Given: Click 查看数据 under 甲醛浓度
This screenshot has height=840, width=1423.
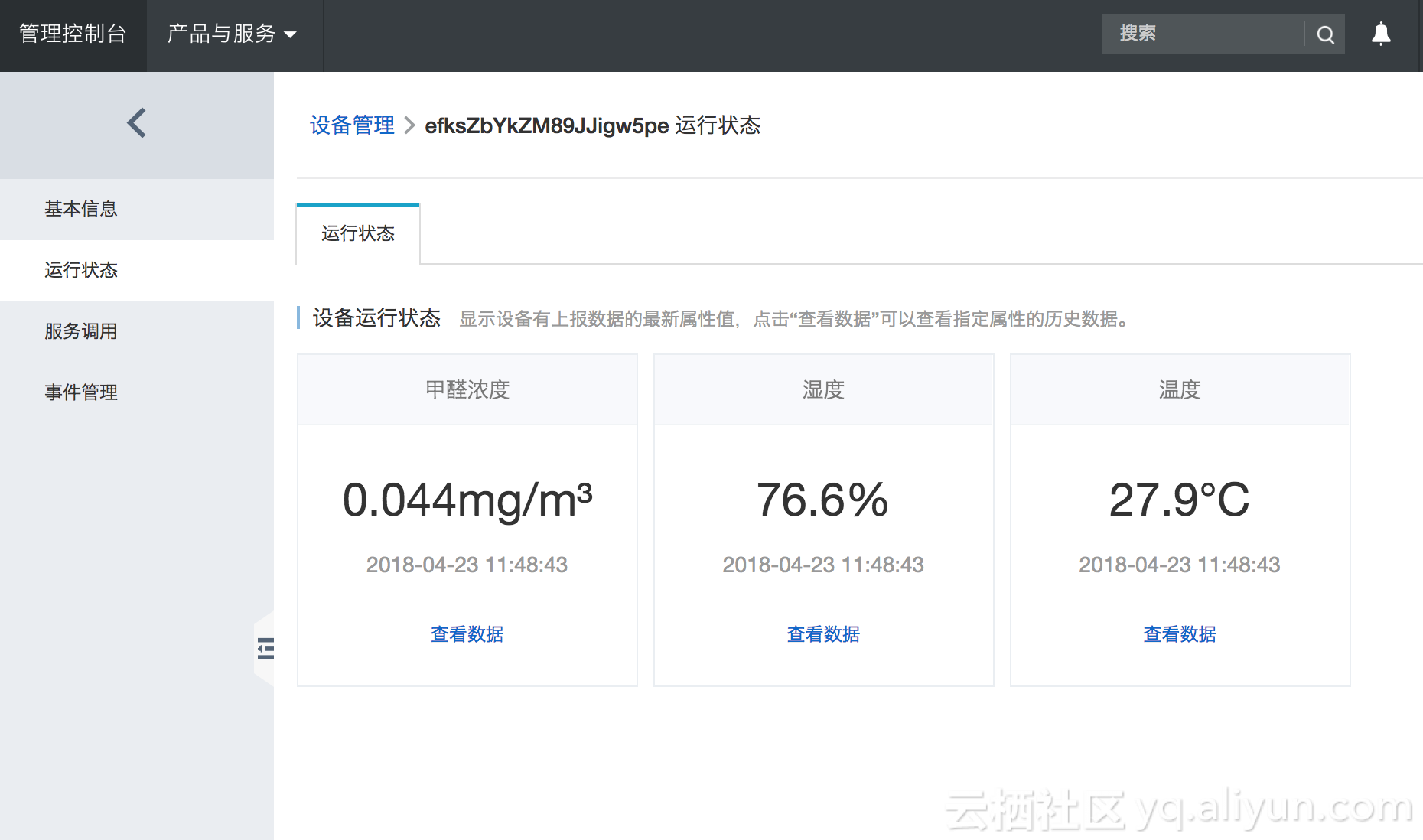Looking at the screenshot, I should pyautogui.click(x=467, y=634).
